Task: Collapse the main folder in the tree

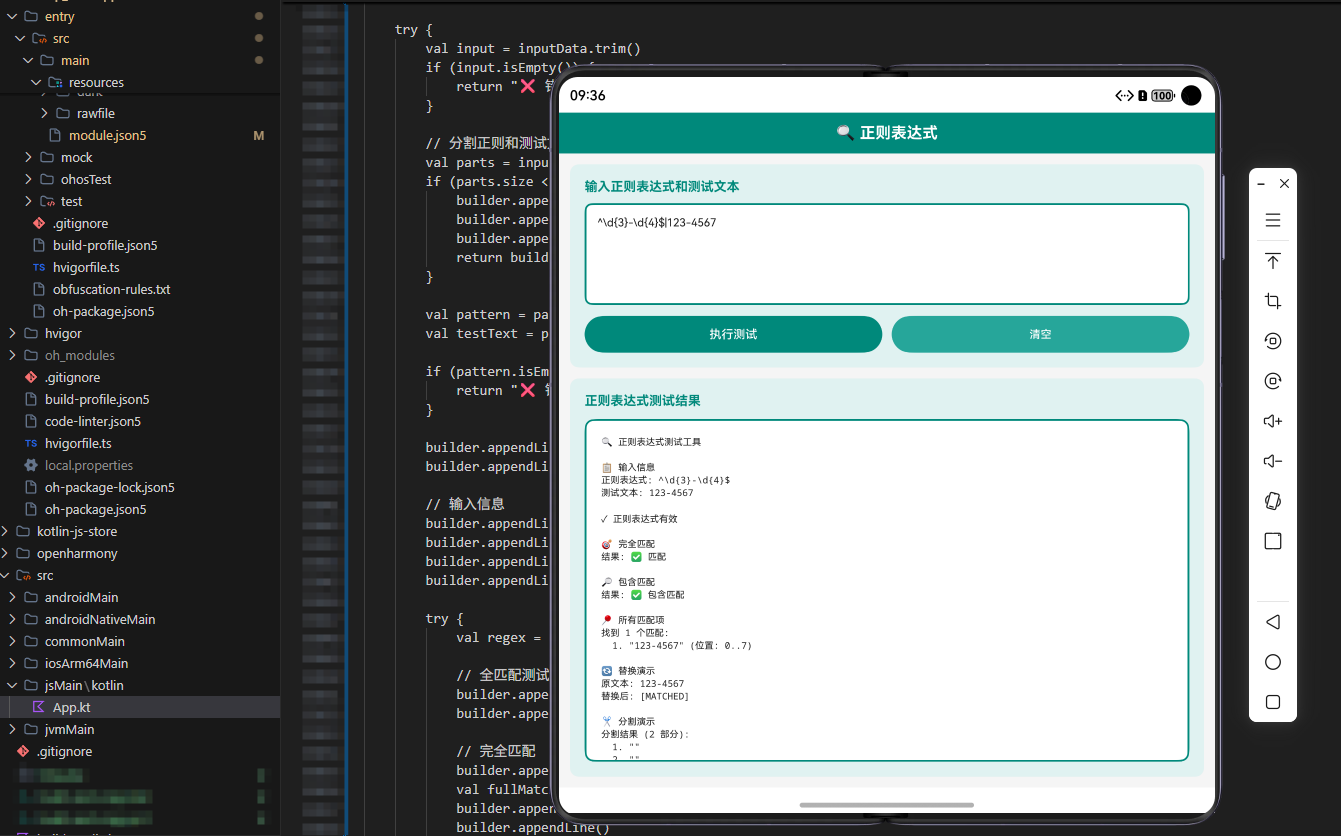Action: [x=28, y=60]
